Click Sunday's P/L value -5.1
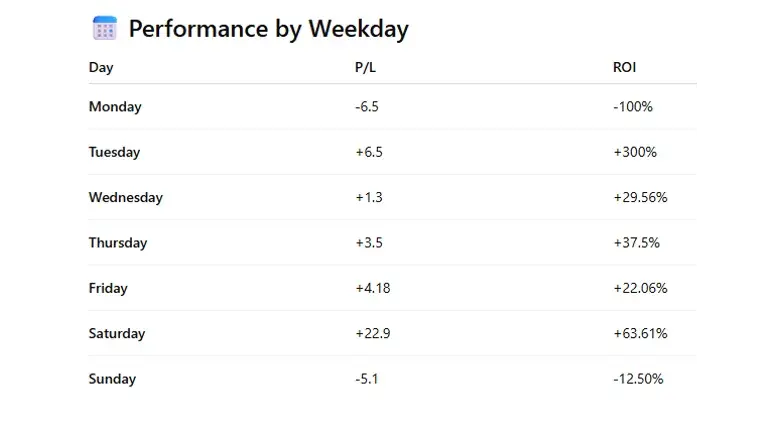The image size is (773, 435). (x=367, y=379)
